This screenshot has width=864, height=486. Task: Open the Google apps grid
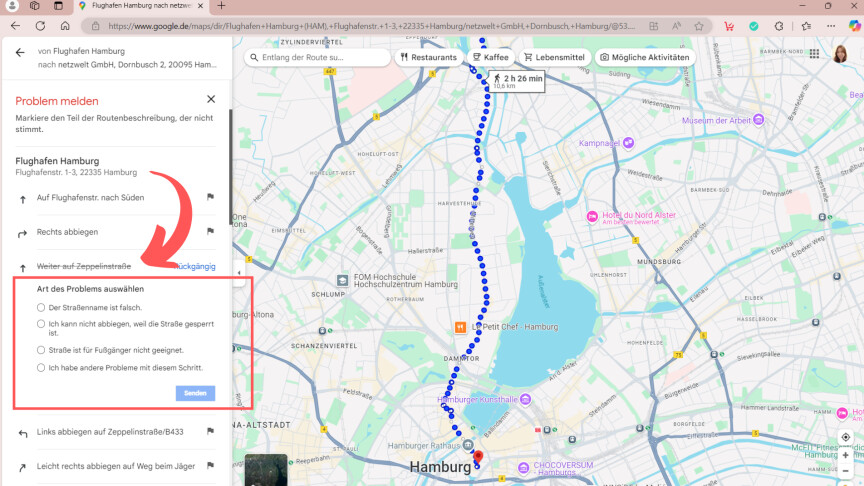(814, 53)
